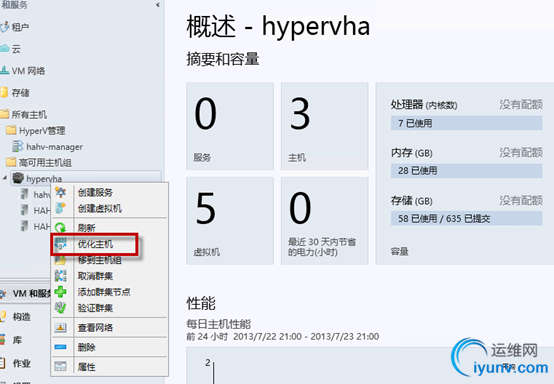The height and width of the screenshot is (384, 554).
Task: Click the VM 网络 icon
Action: pyautogui.click(x=5, y=70)
